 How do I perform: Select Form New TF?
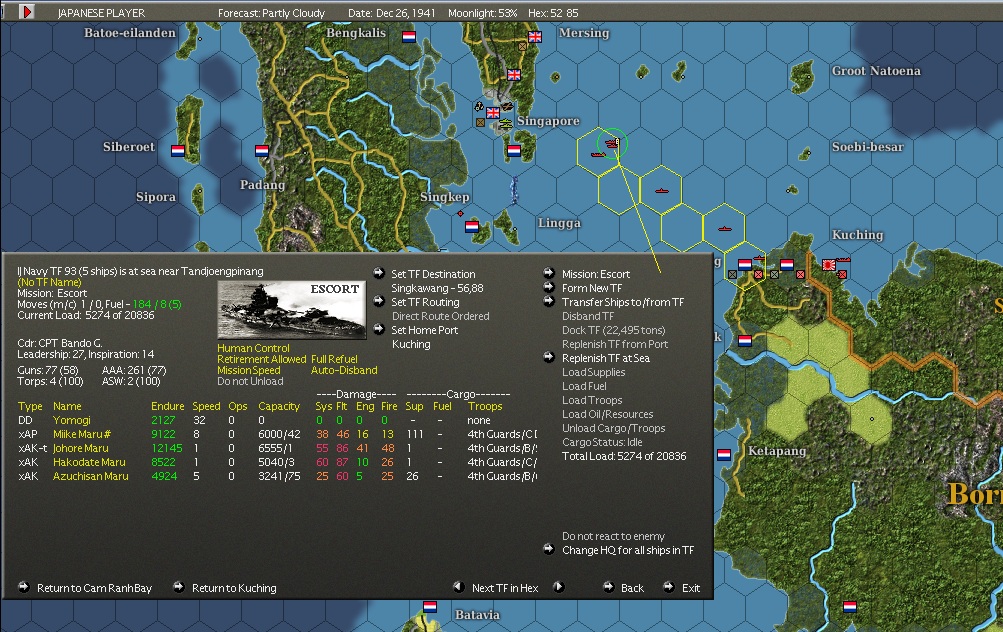coord(592,288)
